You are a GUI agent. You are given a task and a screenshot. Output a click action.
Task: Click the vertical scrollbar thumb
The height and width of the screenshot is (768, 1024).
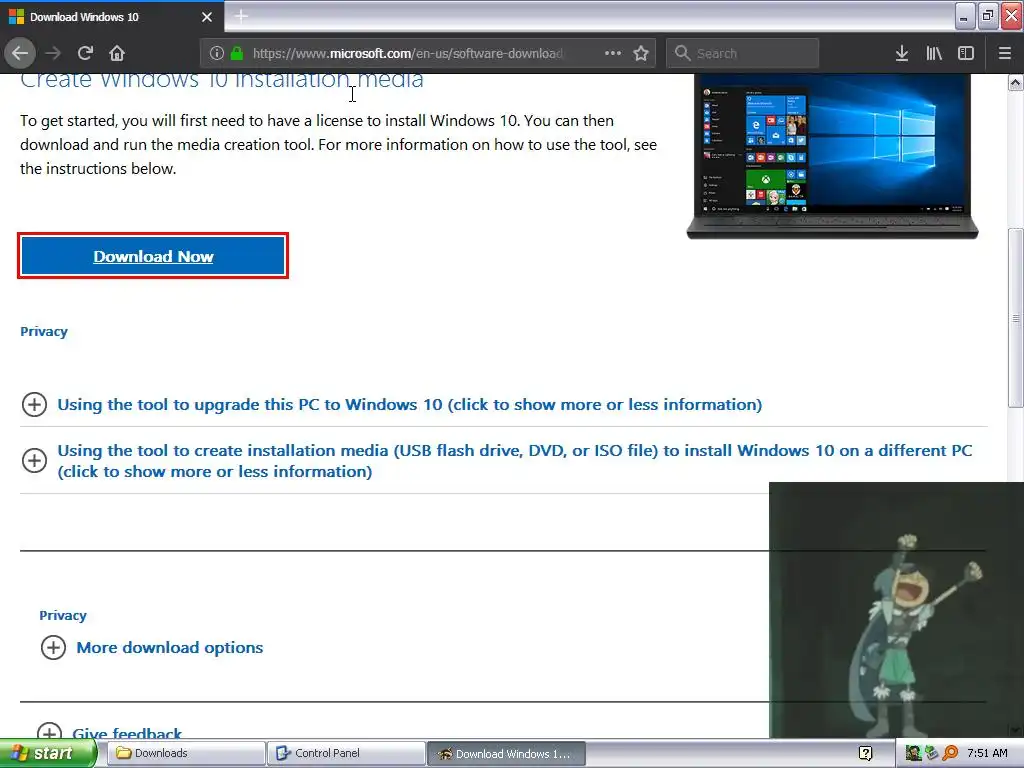coord(1016,318)
